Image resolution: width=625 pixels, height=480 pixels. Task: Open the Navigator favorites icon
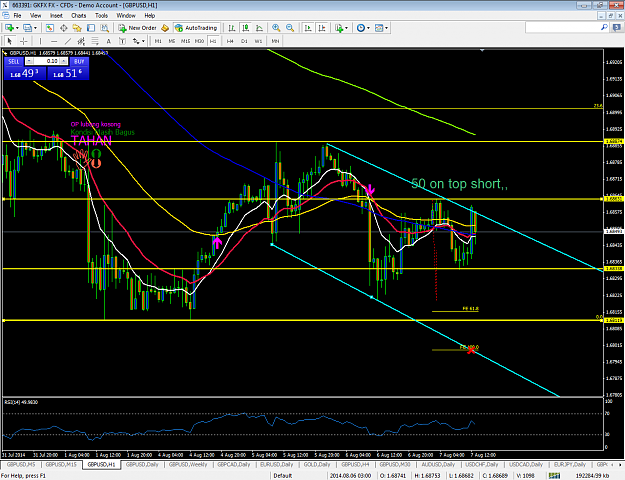(x=77, y=28)
